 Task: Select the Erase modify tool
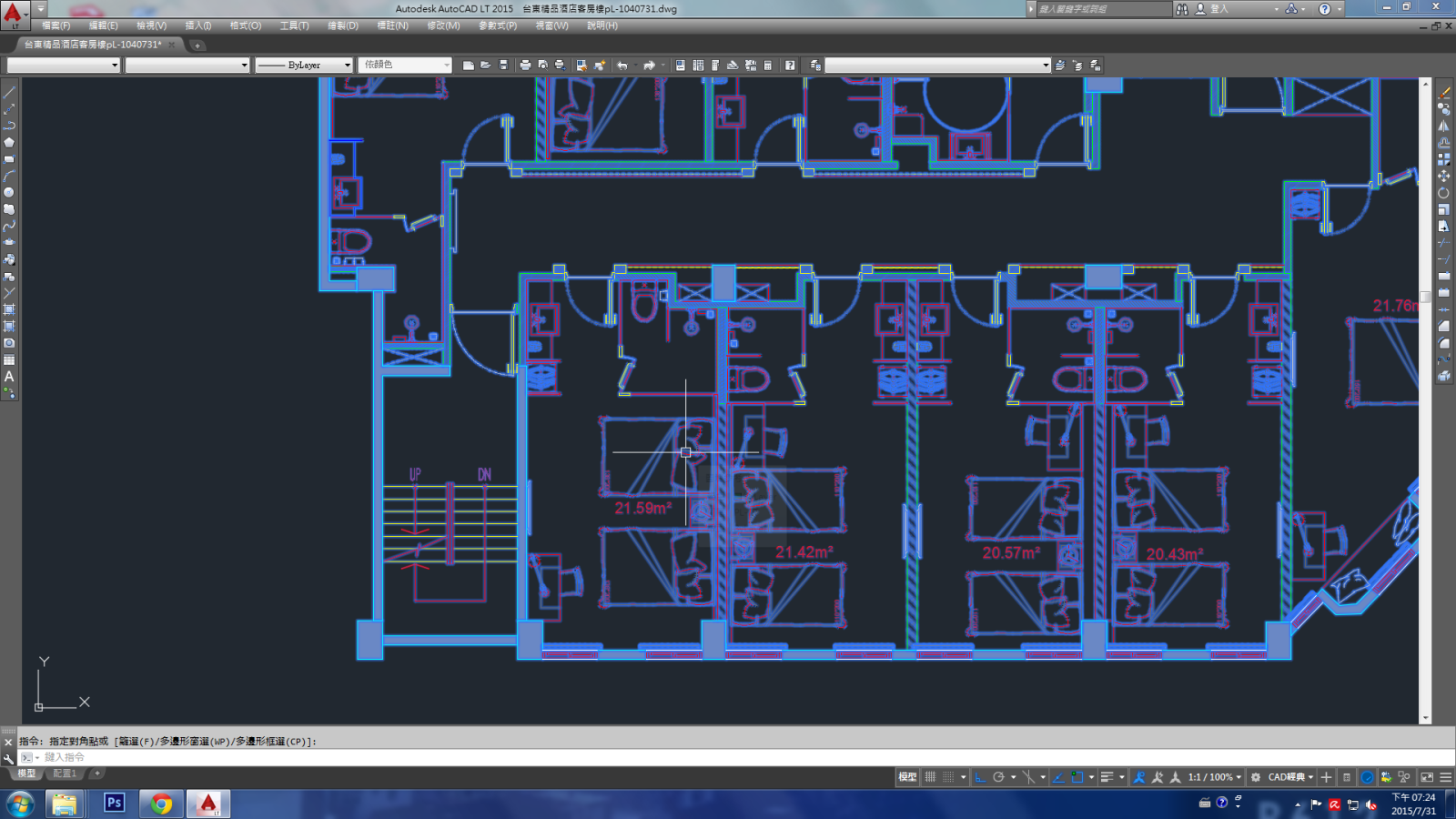tap(1444, 93)
